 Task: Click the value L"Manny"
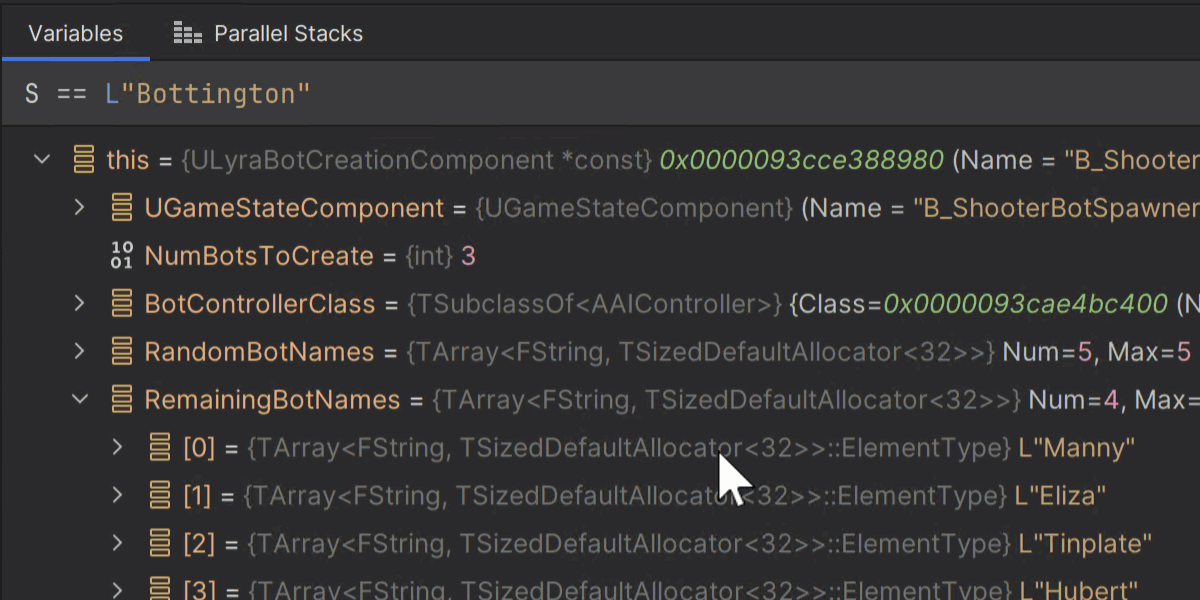[1077, 448]
